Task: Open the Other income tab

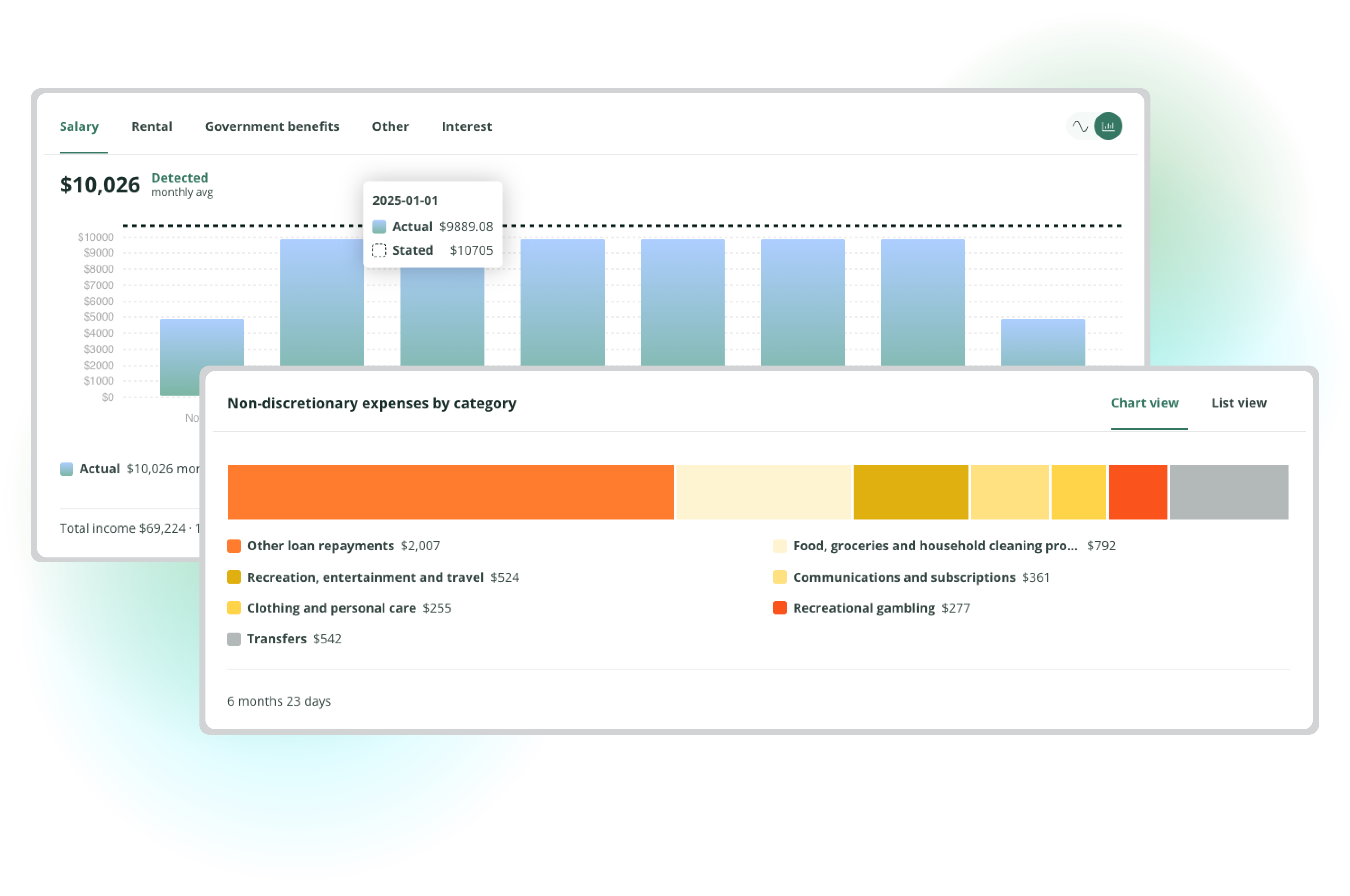Action: tap(390, 126)
